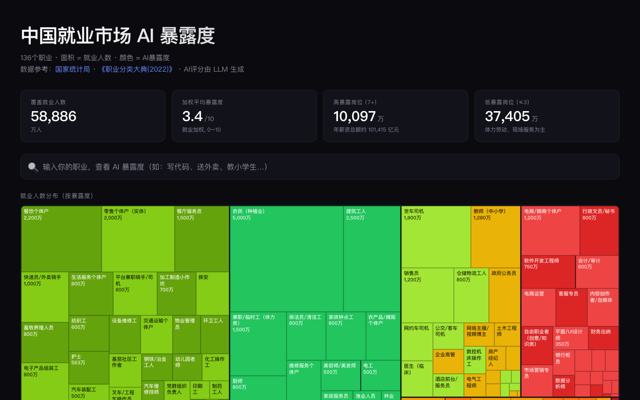Select the 政府公务员 tile
640x400 pixels.
tap(504, 295)
